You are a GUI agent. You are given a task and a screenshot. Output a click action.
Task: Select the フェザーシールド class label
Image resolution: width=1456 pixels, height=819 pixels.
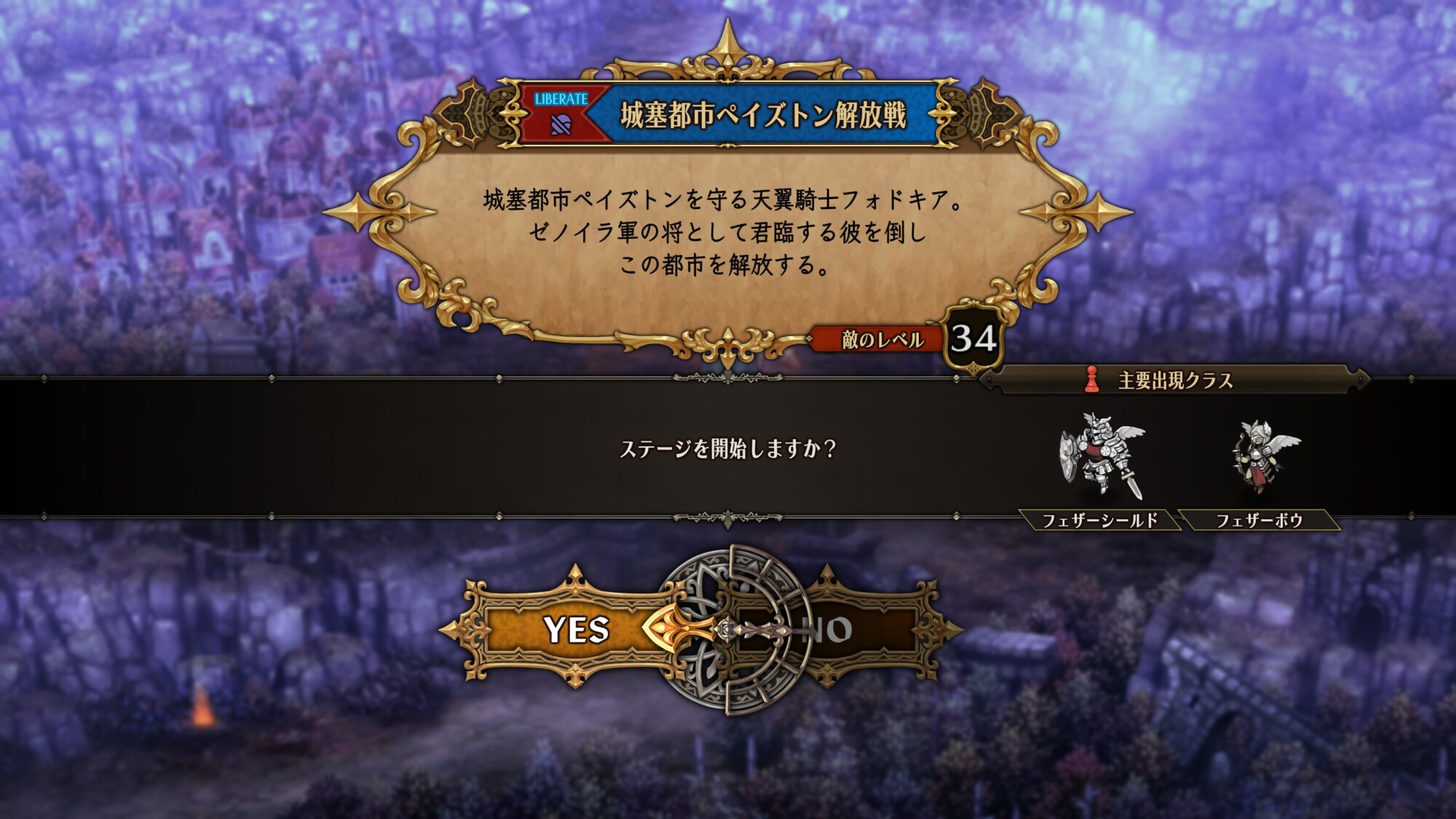1100,521
